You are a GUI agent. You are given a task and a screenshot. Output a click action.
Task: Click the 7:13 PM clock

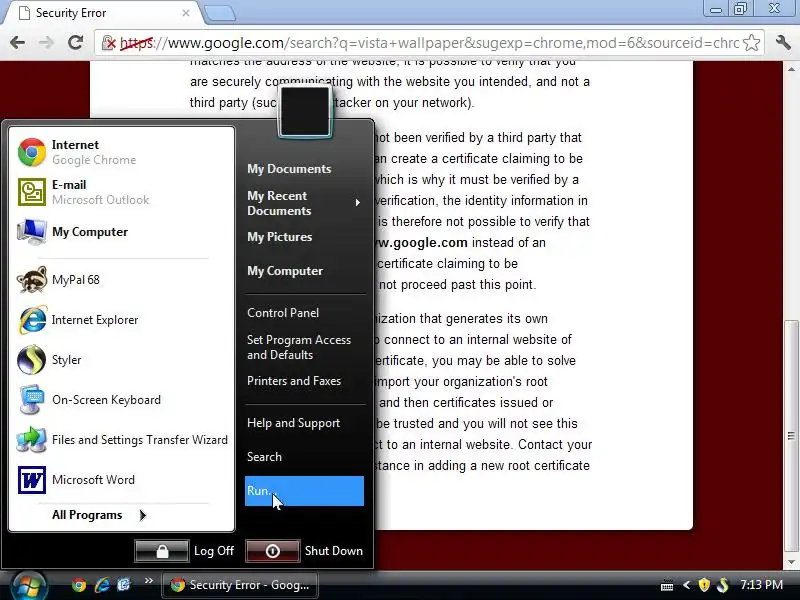pos(761,585)
